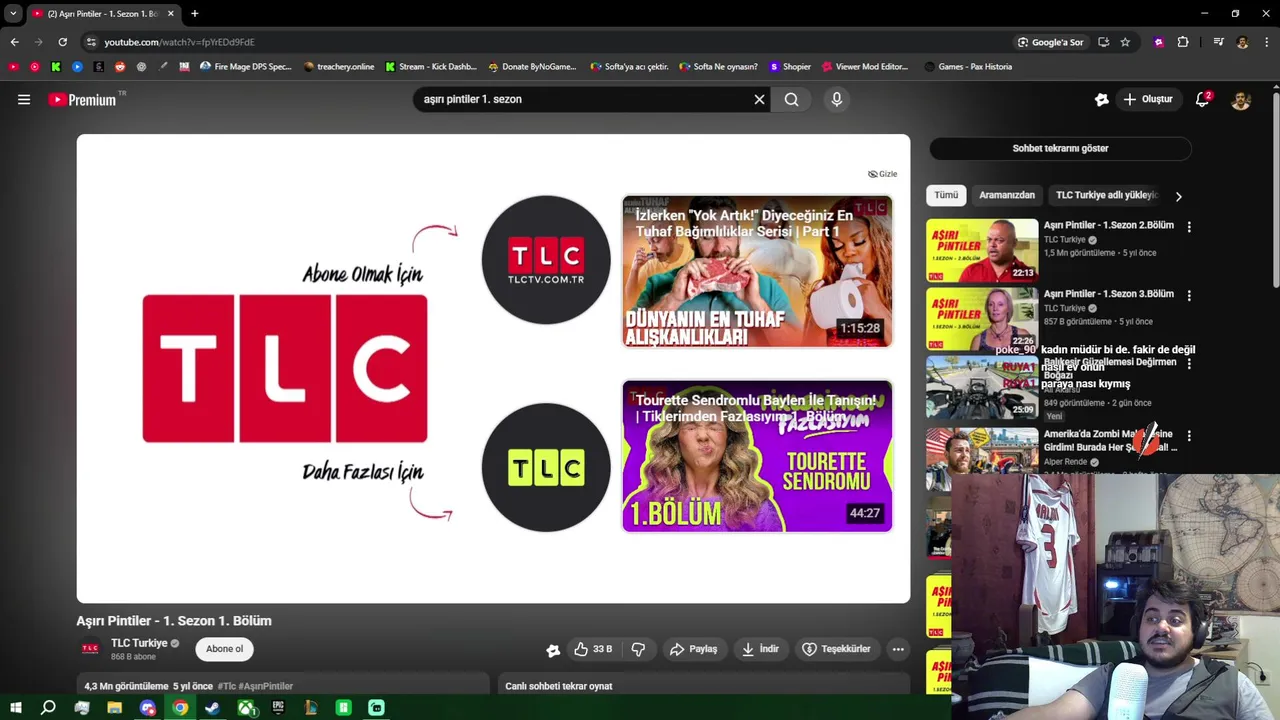The height and width of the screenshot is (720, 1280).
Task: Show more filter chips with right chevron
Action: [x=1178, y=196]
